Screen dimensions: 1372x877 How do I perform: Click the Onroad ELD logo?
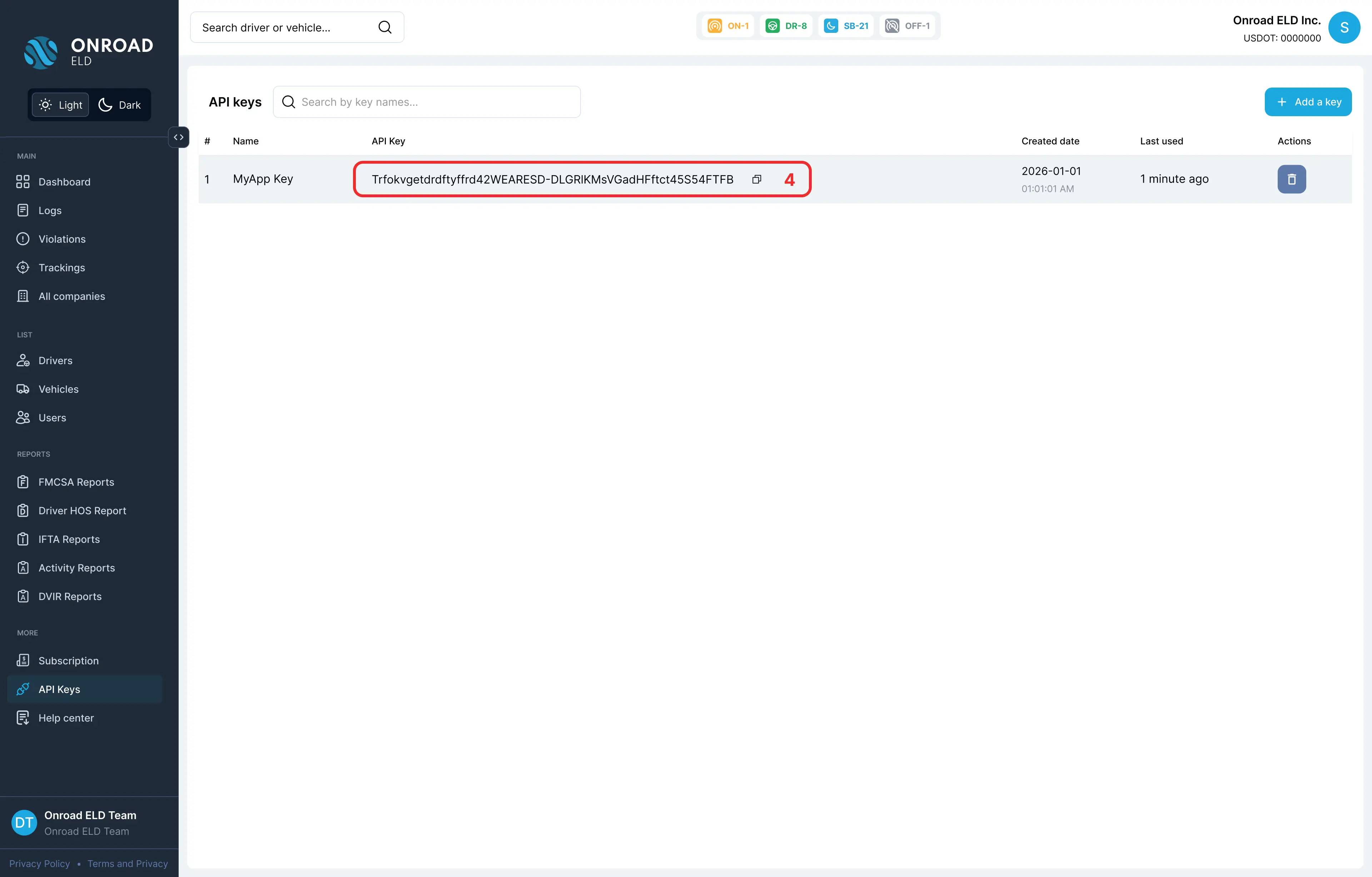(88, 53)
